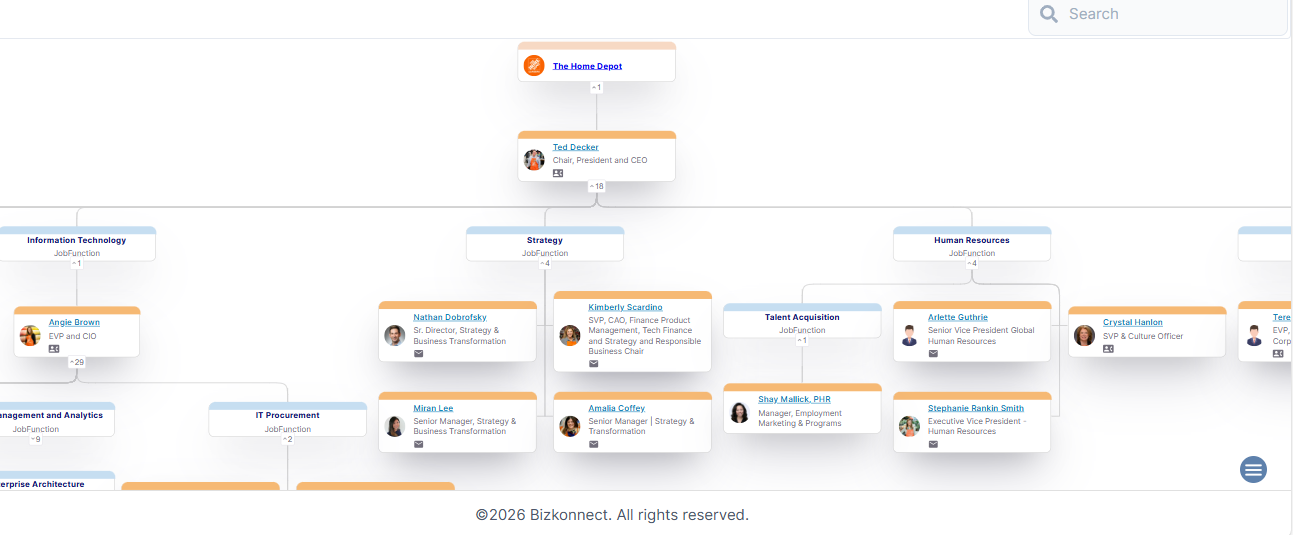Image resolution: width=1293 pixels, height=535 pixels.
Task: Collapse Management and Analytics node count 9
Action: 36,439
